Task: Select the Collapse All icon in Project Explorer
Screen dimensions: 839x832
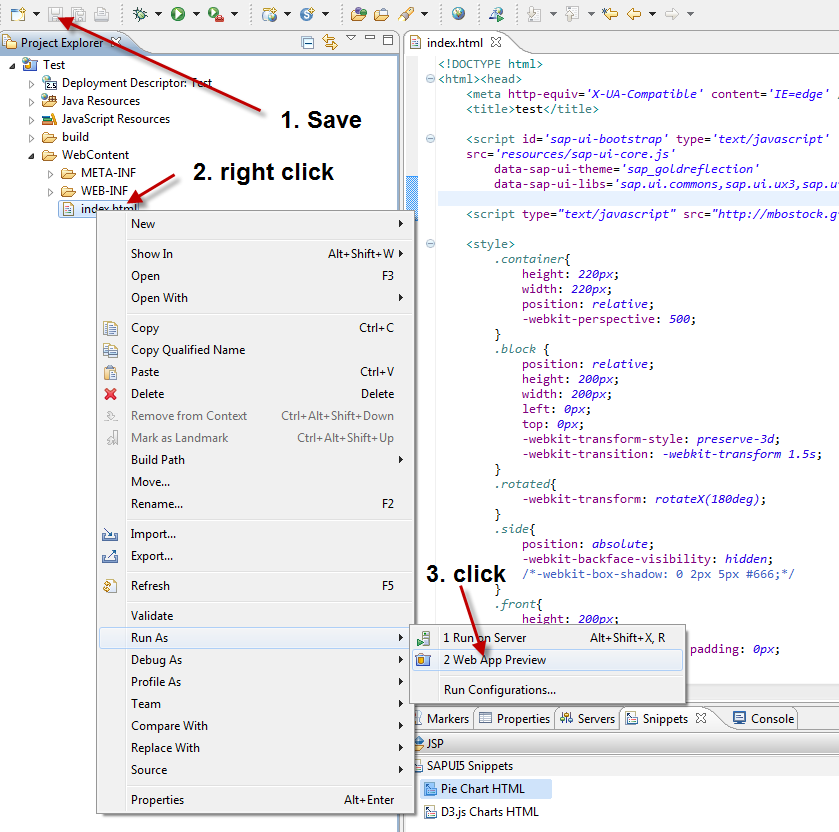Action: [307, 43]
